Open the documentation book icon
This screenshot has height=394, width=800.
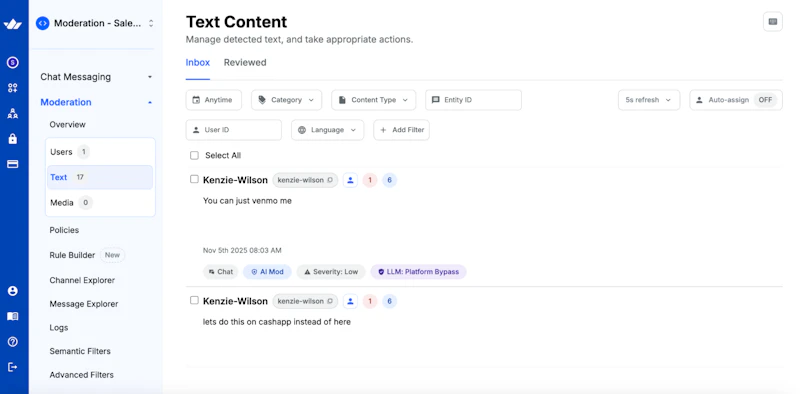tap(13, 316)
